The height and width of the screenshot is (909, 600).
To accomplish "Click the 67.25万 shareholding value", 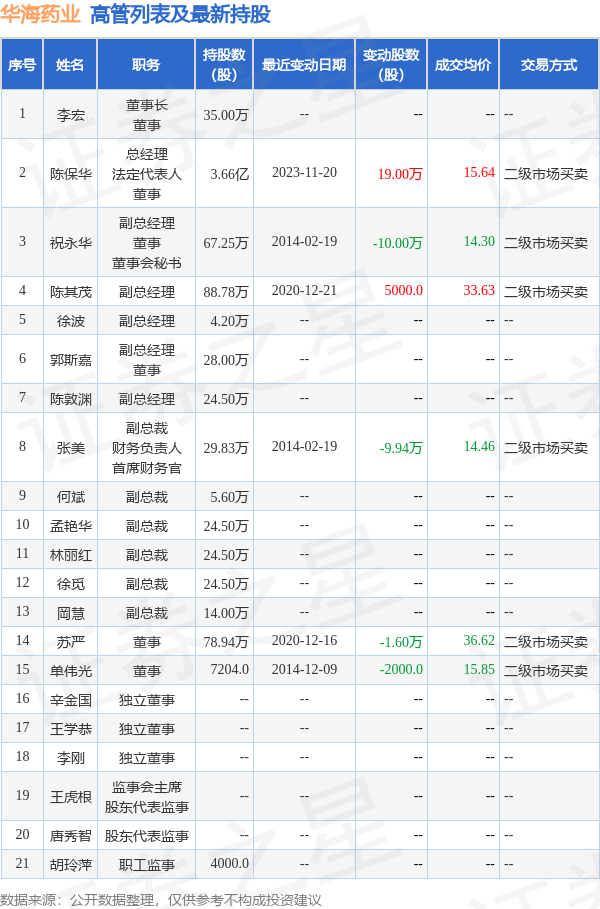I will [226, 242].
